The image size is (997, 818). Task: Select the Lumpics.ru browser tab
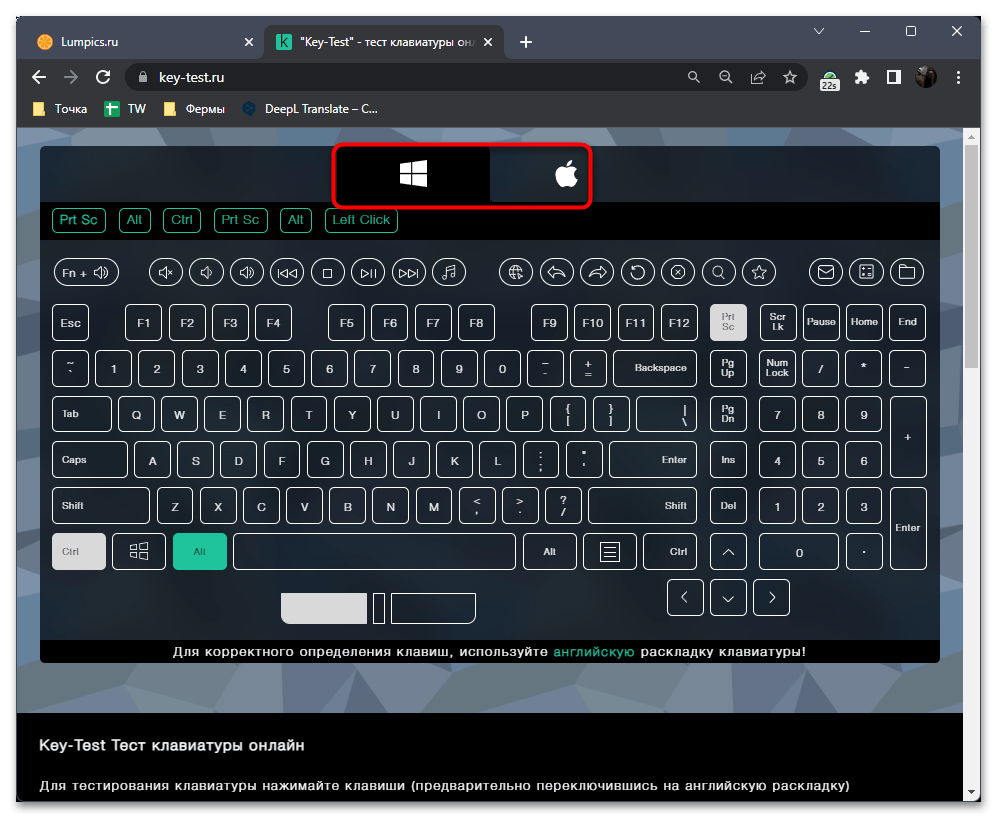(x=145, y=42)
